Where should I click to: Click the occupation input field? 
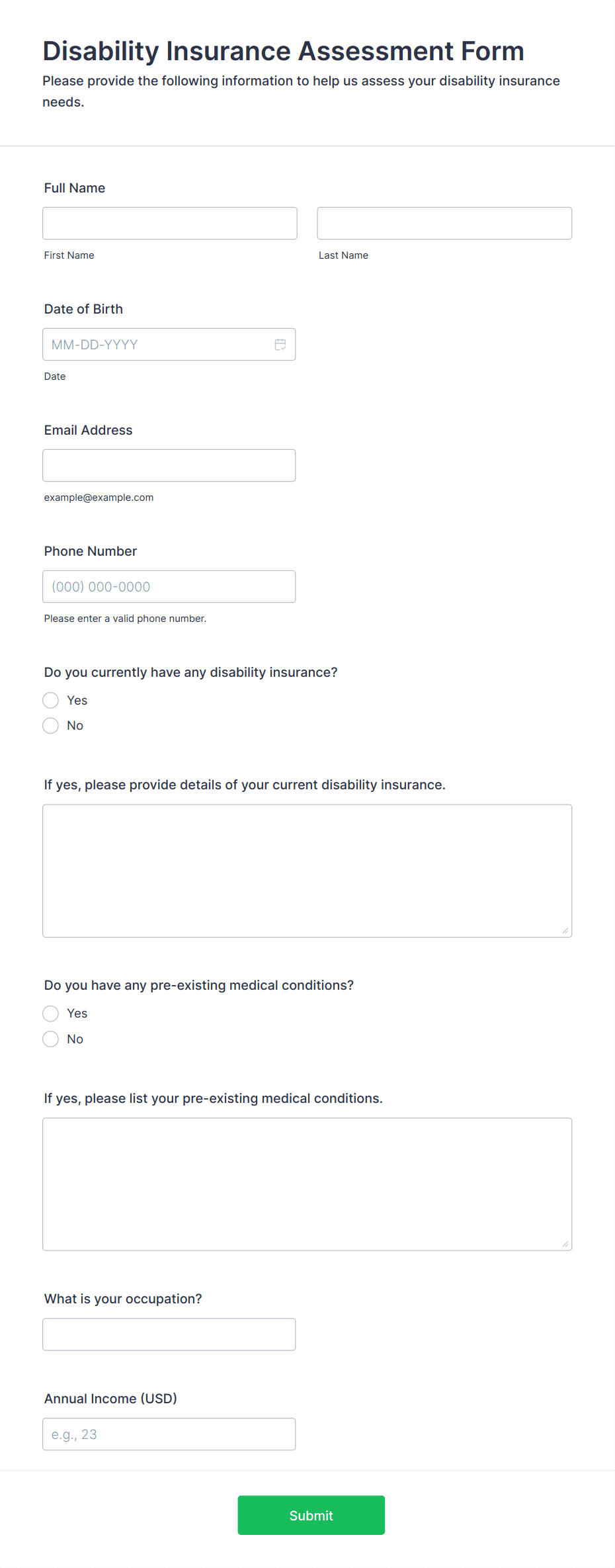point(169,1334)
